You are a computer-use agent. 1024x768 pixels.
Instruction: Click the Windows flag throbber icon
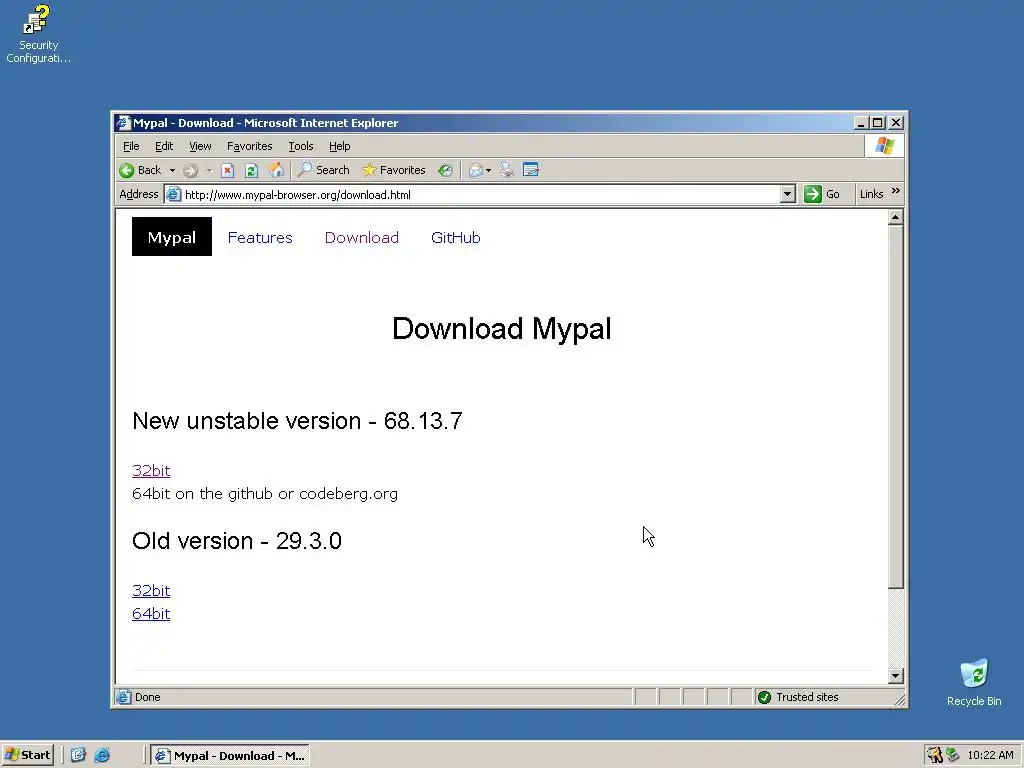pyautogui.click(x=884, y=146)
